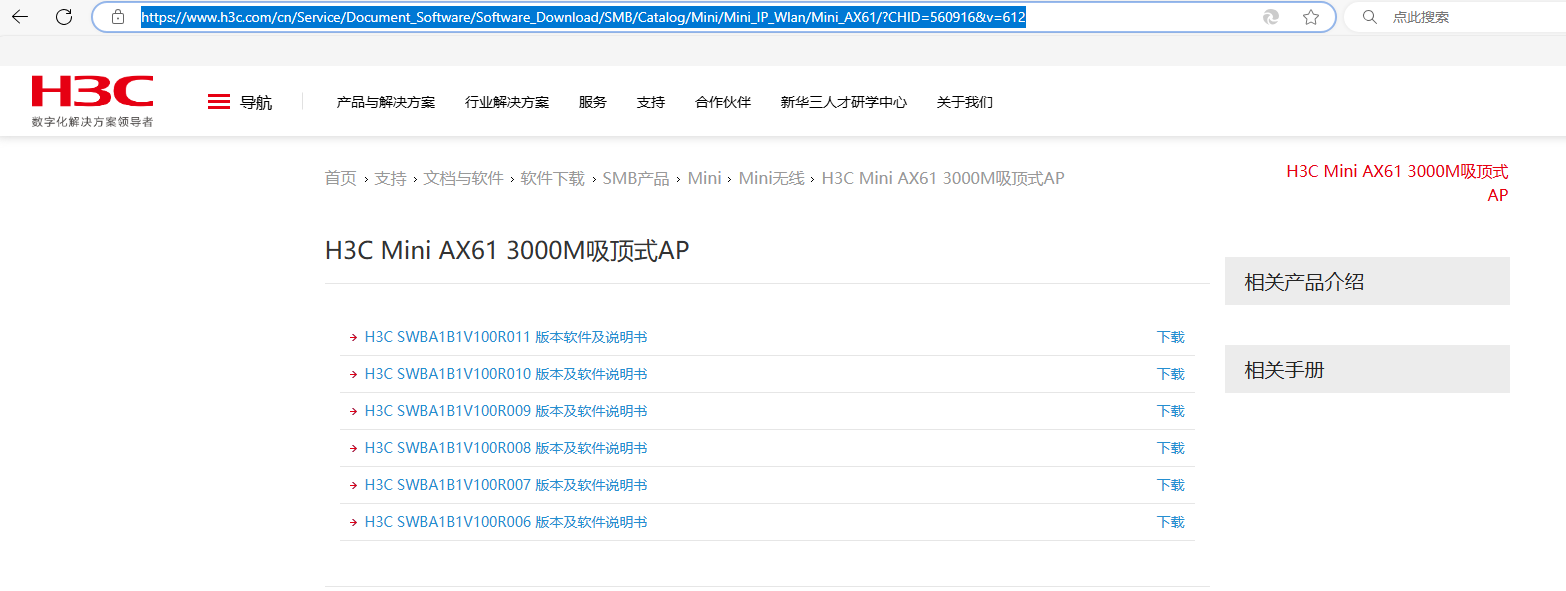This screenshot has width=1566, height=591.
Task: Click the search magnifier icon
Action: pos(1371,17)
